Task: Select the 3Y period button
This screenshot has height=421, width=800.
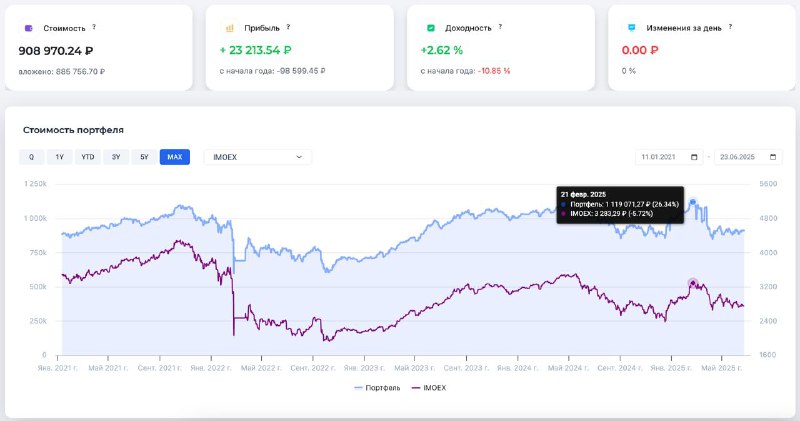Action: 116,157
